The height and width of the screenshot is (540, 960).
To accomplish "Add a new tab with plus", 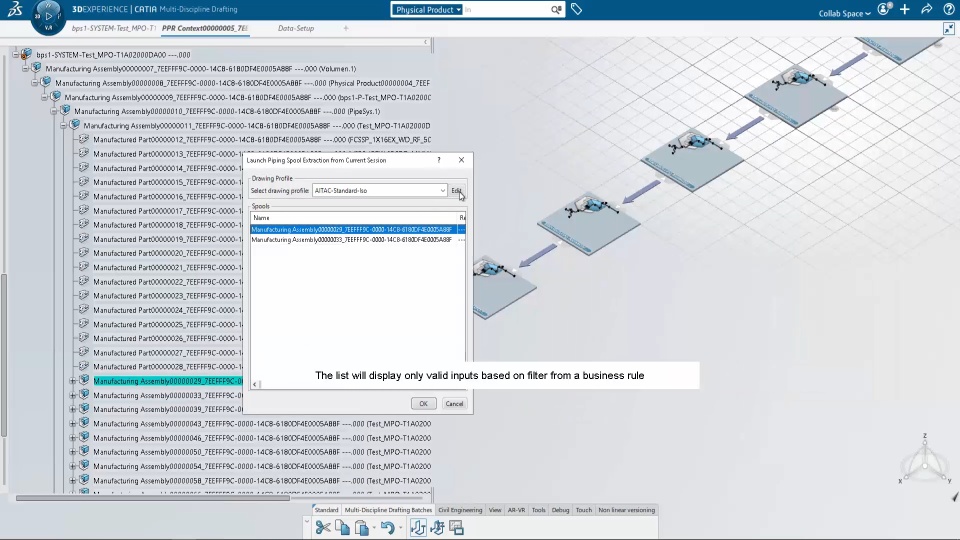I will [x=346, y=28].
